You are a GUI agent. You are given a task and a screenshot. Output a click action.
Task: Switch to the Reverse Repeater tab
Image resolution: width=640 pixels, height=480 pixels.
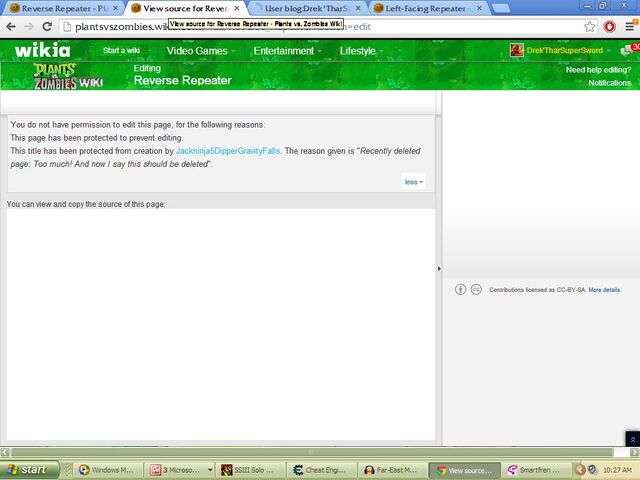point(61,8)
